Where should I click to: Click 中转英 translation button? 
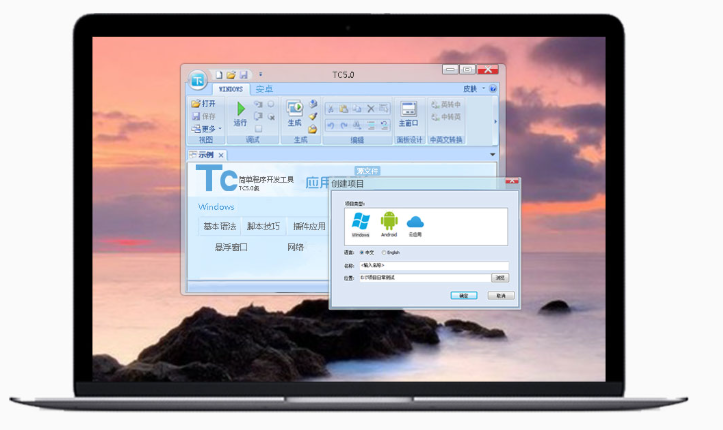(x=446, y=117)
